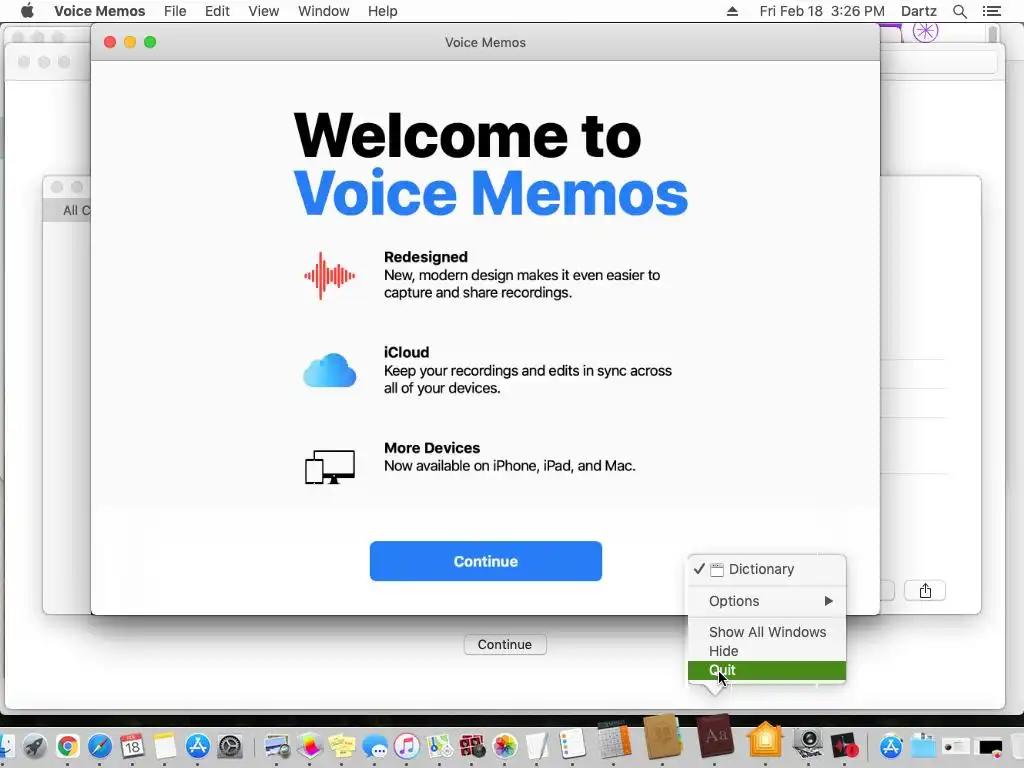Screen dimensions: 1024x768
Task: Open the Photos app in the dock
Action: tap(505, 746)
